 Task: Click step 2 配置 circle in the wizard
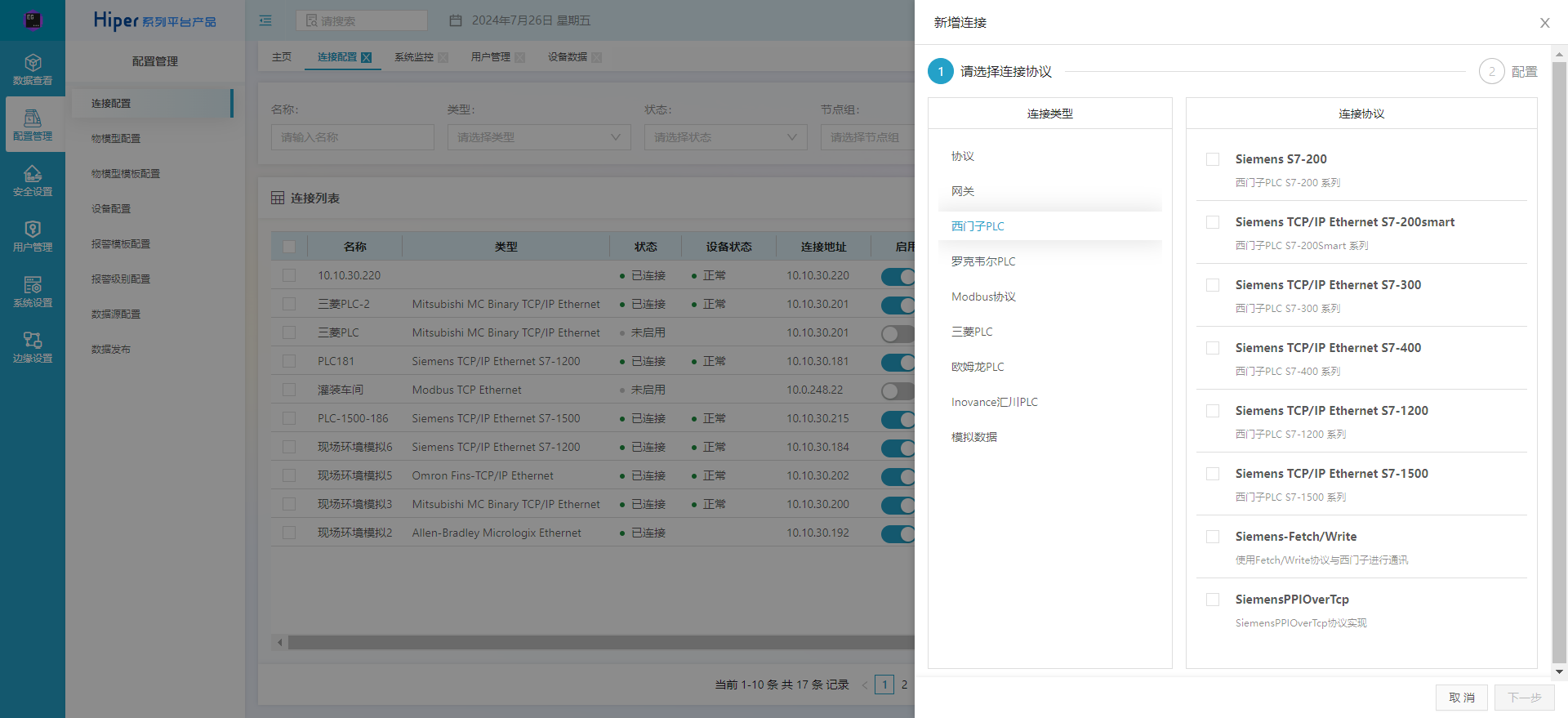[x=1491, y=72]
